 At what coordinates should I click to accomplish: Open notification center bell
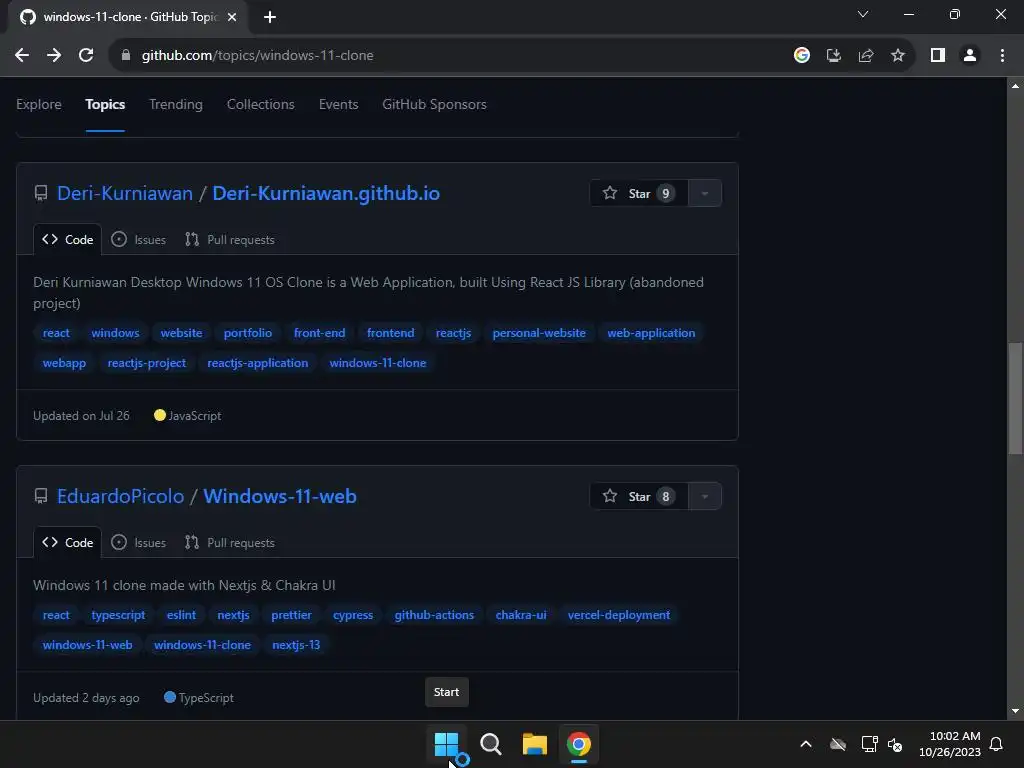(x=997, y=744)
